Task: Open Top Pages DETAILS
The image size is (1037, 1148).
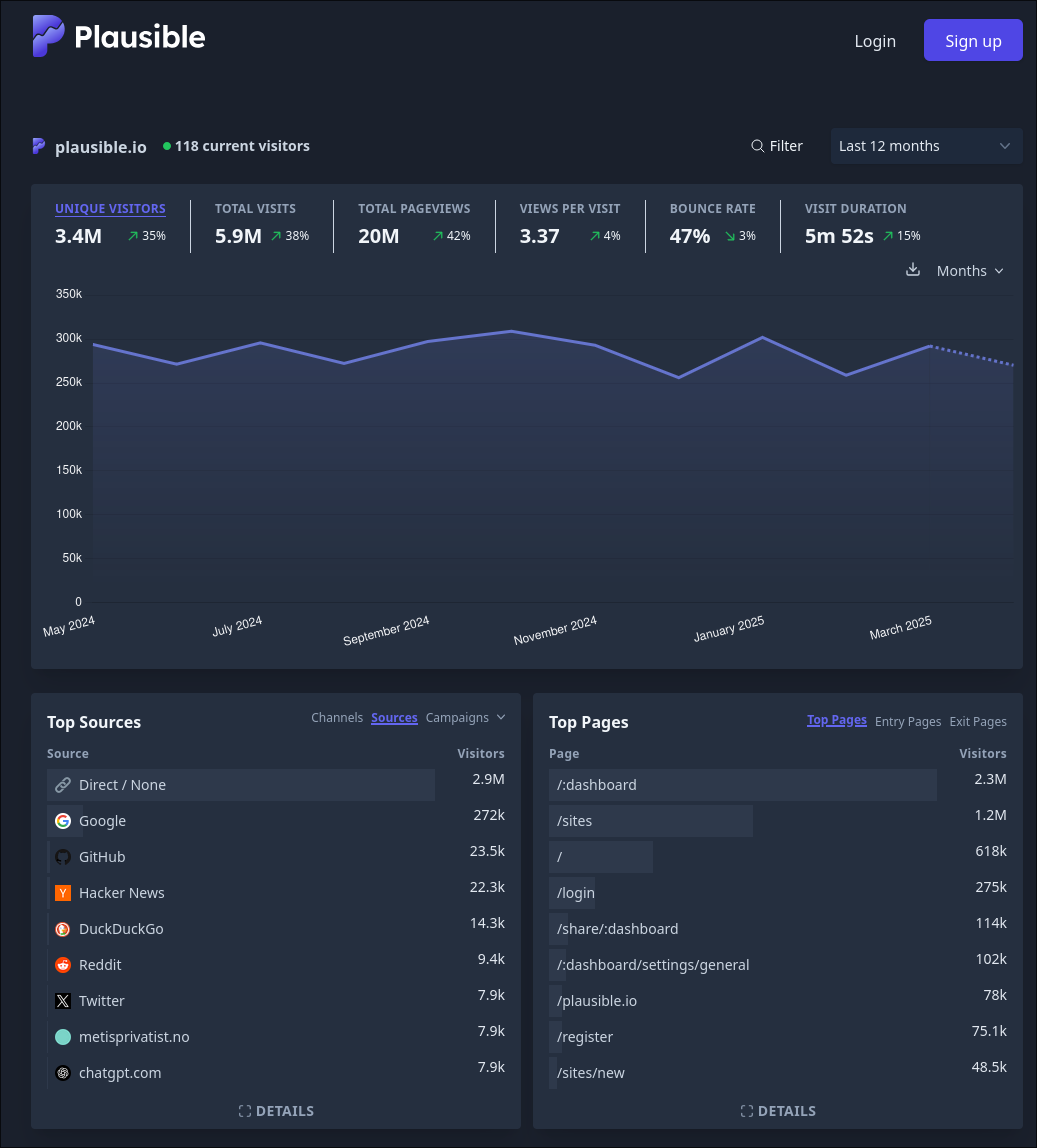Action: tap(778, 1111)
